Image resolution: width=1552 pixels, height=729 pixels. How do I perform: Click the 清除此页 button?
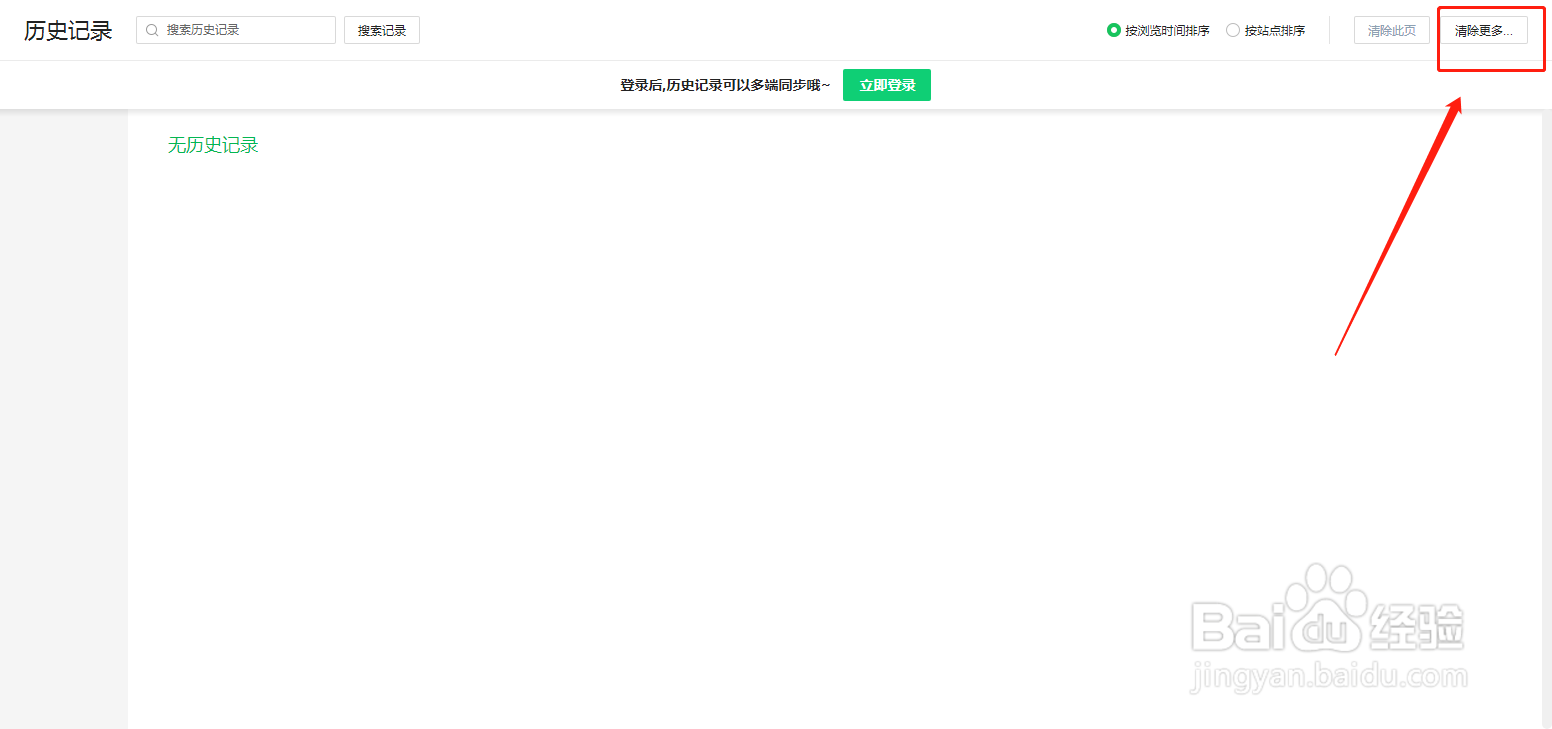[x=1392, y=30]
